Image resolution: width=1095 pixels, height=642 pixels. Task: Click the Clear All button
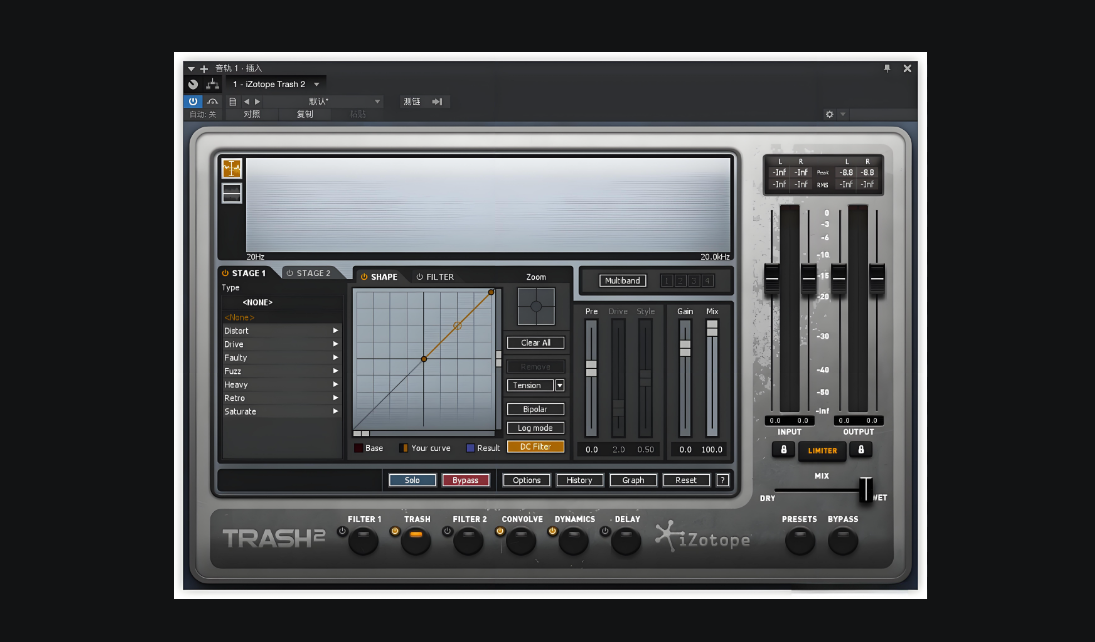click(536, 343)
